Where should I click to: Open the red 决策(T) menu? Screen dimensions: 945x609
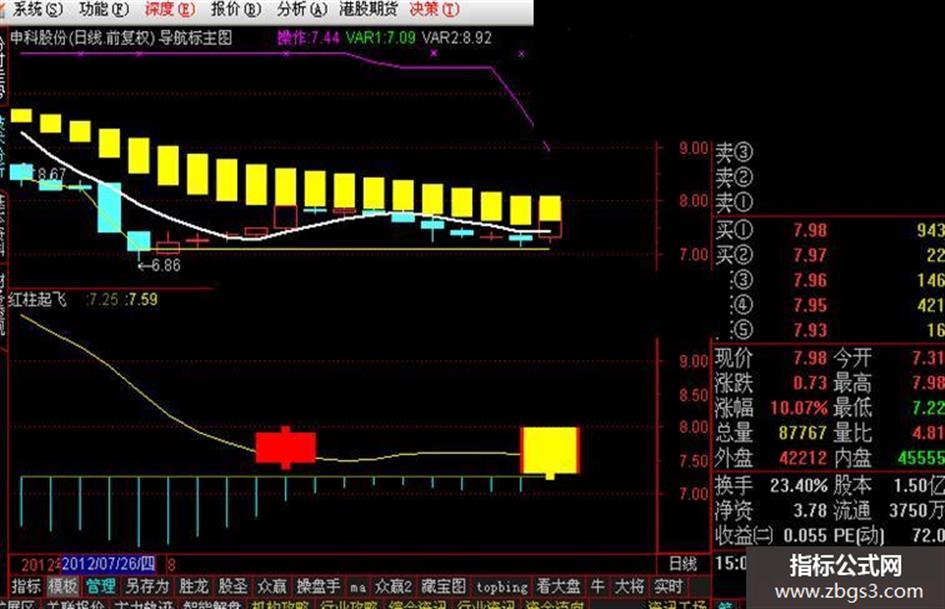pyautogui.click(x=435, y=10)
